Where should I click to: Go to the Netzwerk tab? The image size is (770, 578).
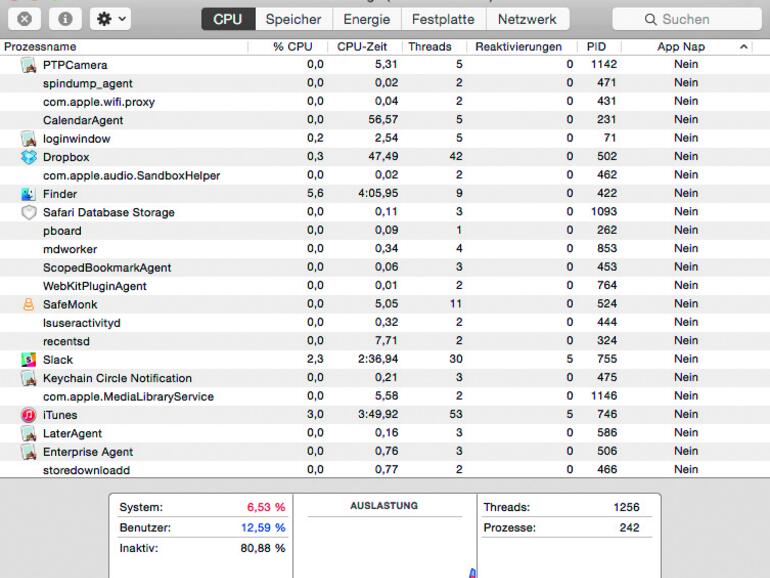pos(527,19)
